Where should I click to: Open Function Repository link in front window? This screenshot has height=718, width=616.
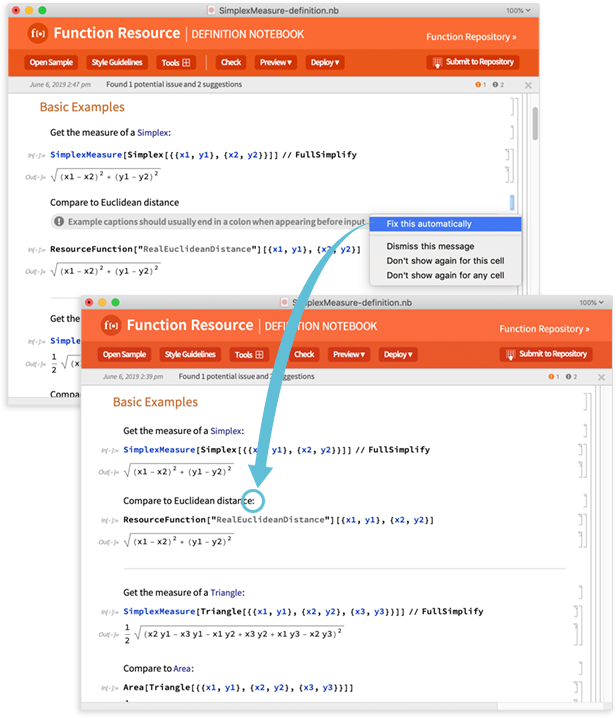tap(544, 329)
